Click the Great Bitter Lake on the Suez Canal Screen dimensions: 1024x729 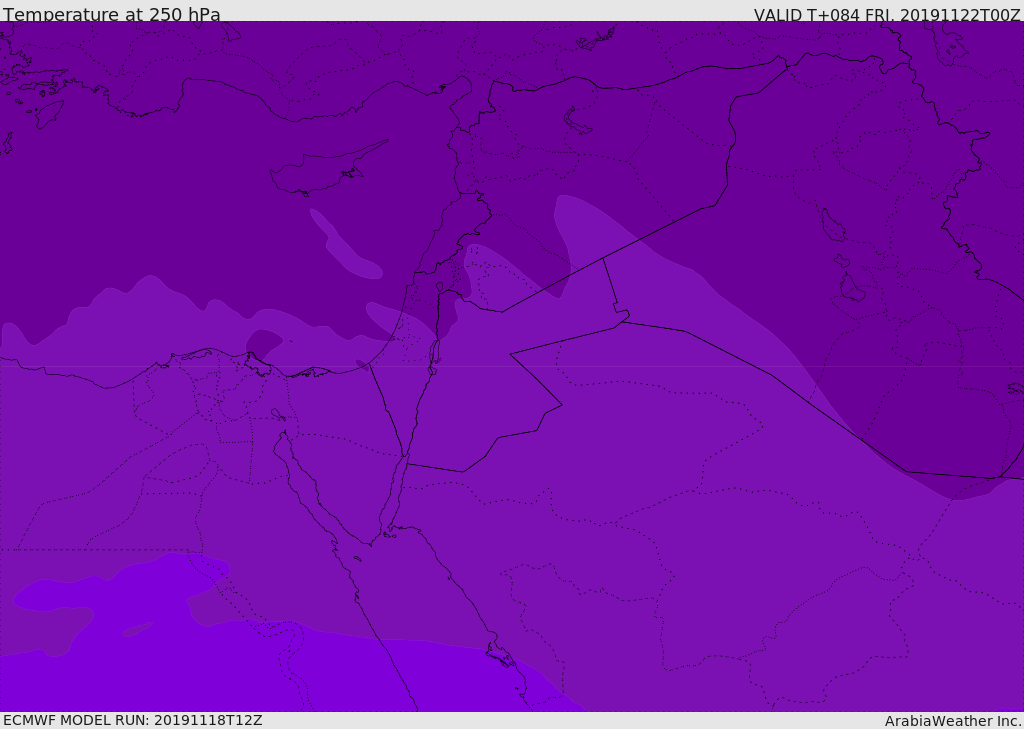point(278,414)
